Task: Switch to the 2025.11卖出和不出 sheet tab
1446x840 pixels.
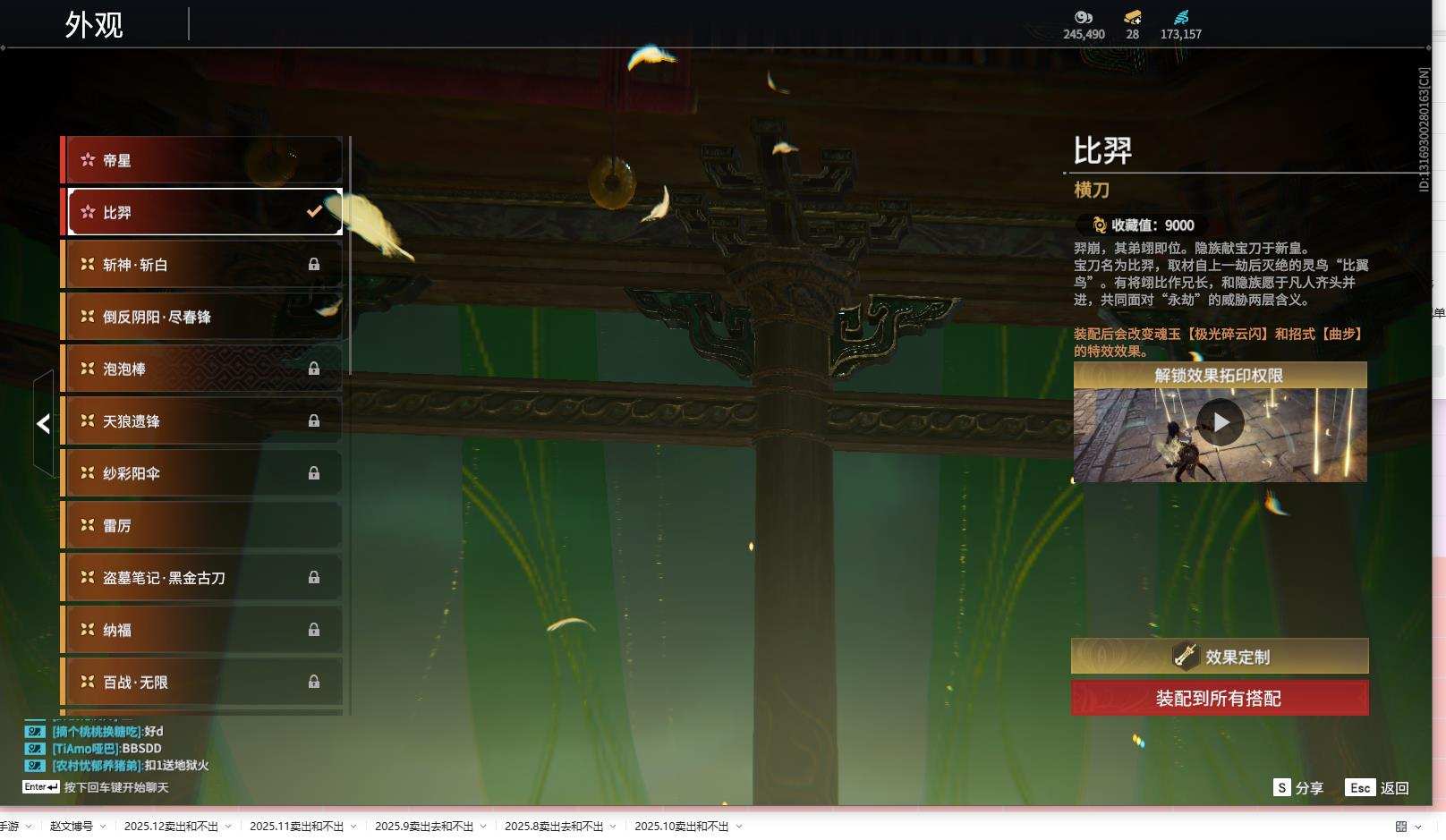Action: 296,827
